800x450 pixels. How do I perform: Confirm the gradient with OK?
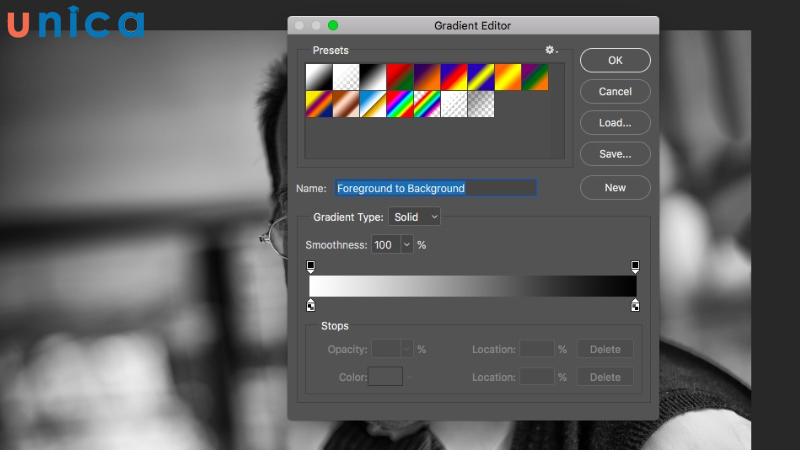[615, 60]
